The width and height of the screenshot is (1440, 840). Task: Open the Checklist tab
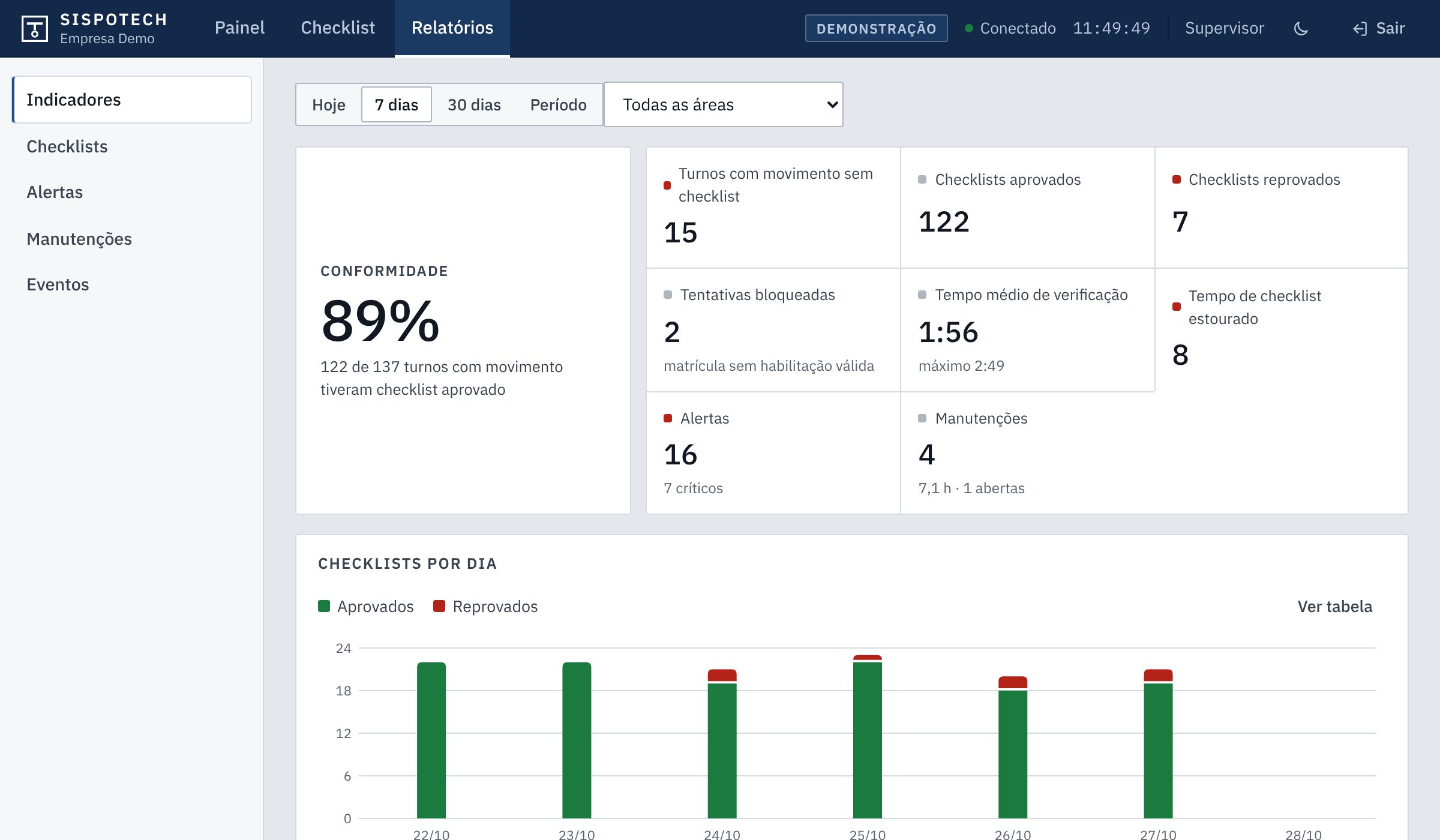pos(338,28)
